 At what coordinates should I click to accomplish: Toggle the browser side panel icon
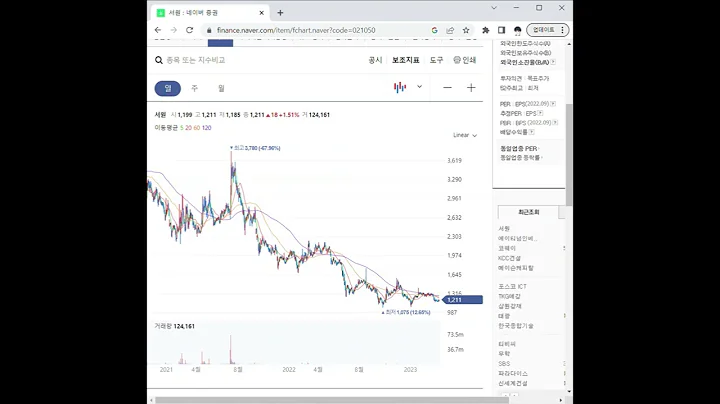click(501, 30)
